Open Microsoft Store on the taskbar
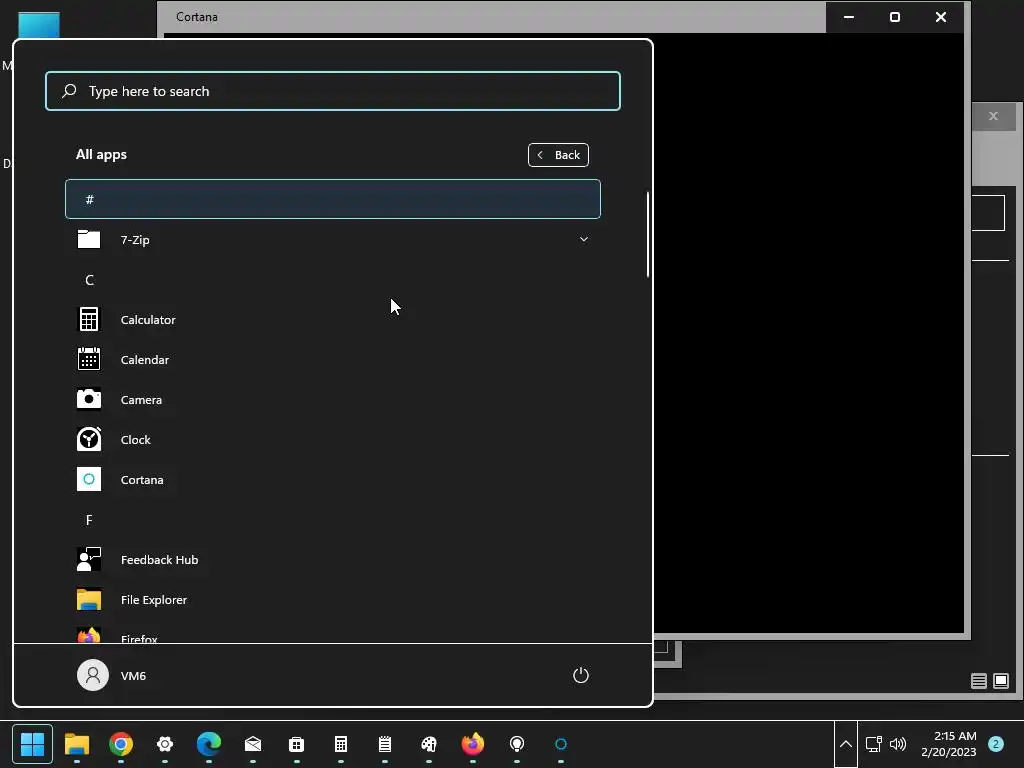This screenshot has height=768, width=1024. 296,744
